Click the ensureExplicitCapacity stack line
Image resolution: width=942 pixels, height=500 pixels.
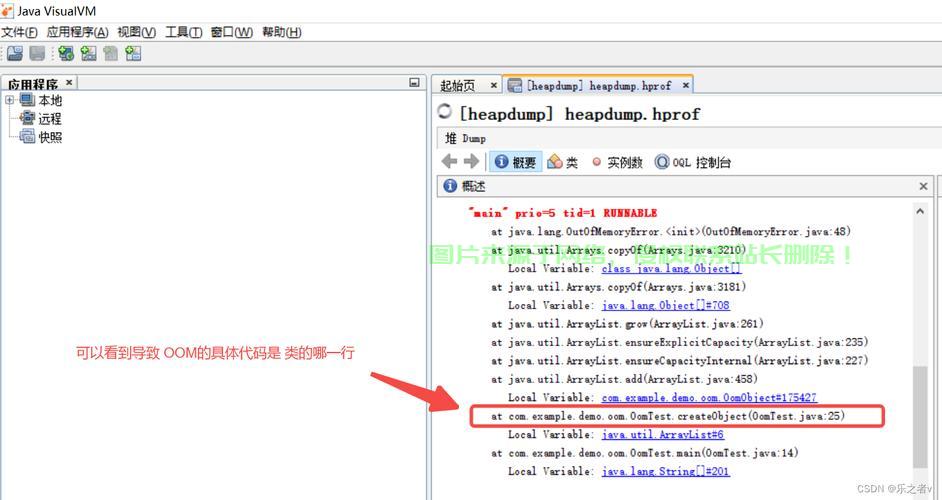[679, 342]
